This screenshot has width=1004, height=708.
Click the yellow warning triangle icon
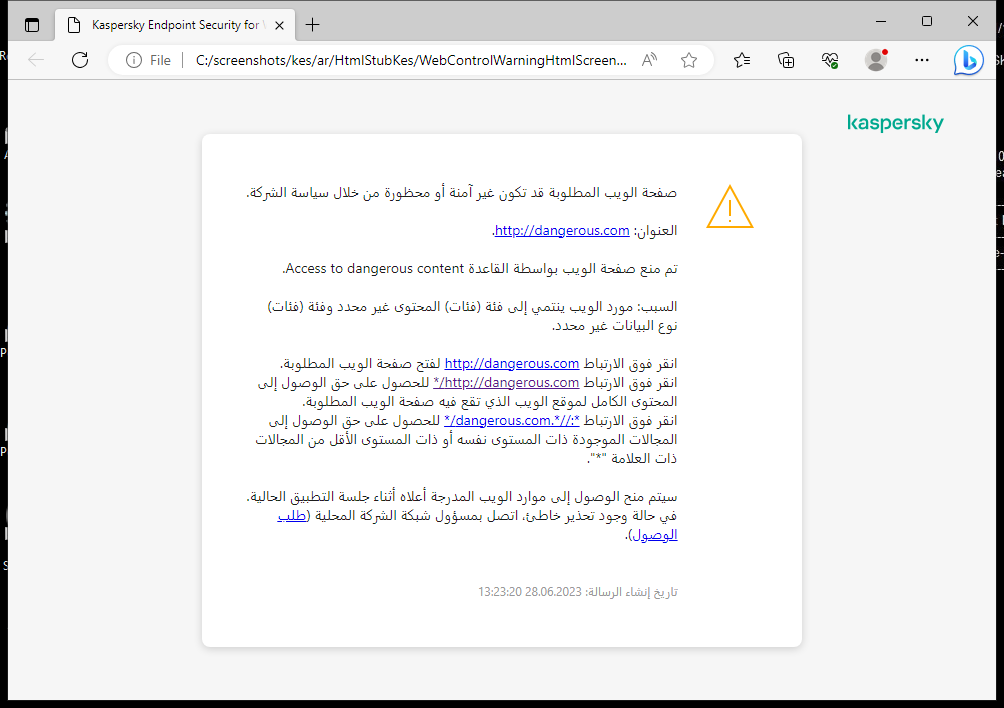(730, 208)
